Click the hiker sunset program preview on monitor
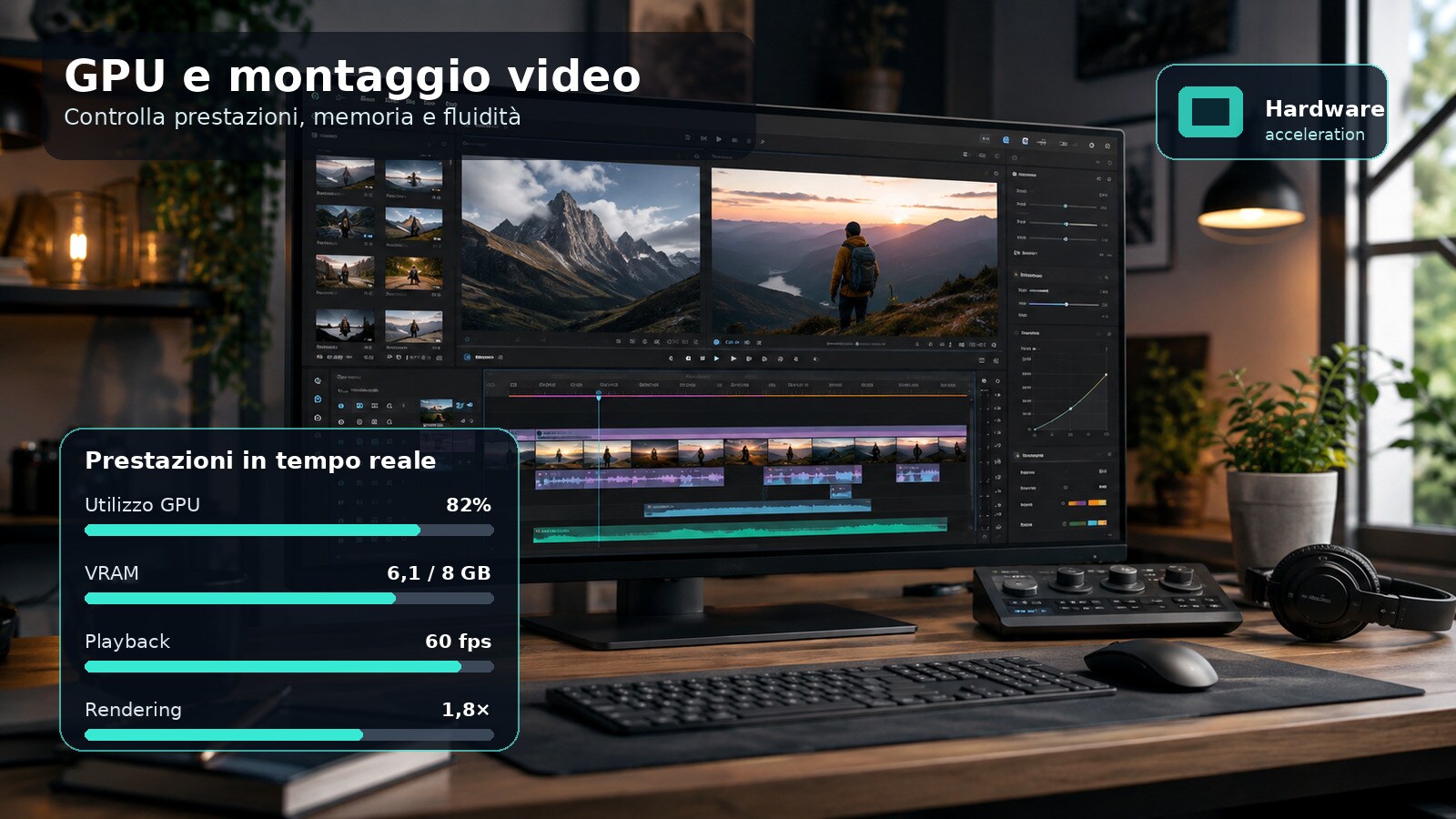 pyautogui.click(x=854, y=252)
